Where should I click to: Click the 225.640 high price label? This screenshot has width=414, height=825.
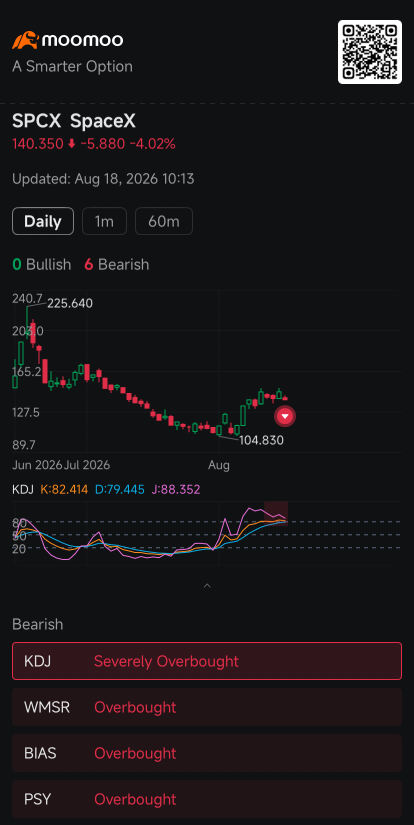[x=70, y=304]
